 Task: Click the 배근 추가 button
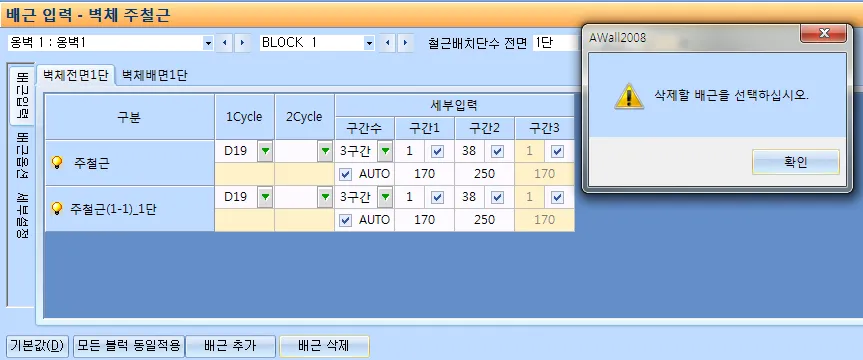[230, 346]
